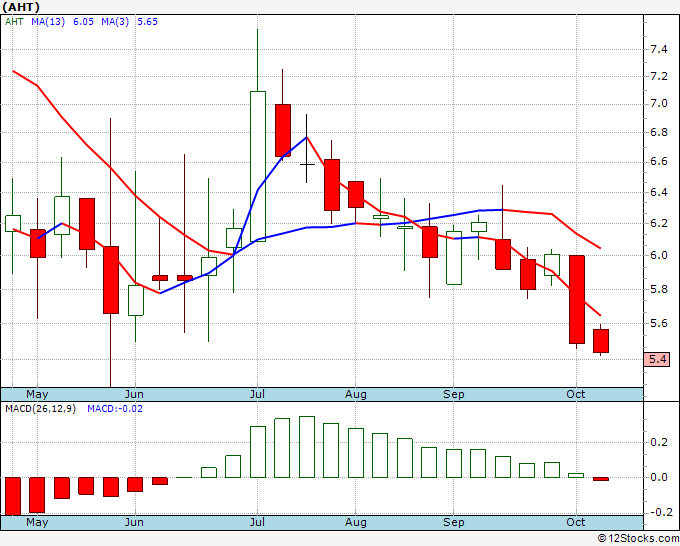Viewport: 680px width, 546px height.
Task: Click Aug on the MACD panel time axis
Action: (356, 522)
